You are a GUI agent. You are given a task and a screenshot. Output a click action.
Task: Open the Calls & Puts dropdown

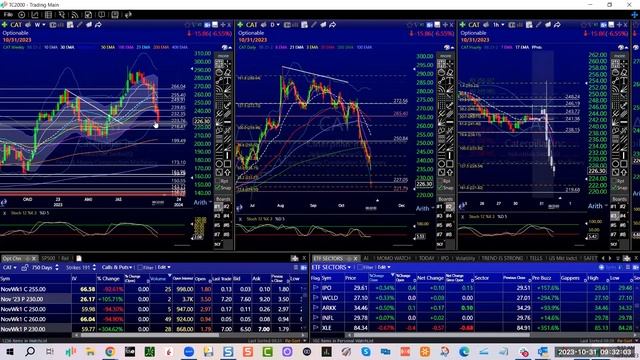coord(117,267)
